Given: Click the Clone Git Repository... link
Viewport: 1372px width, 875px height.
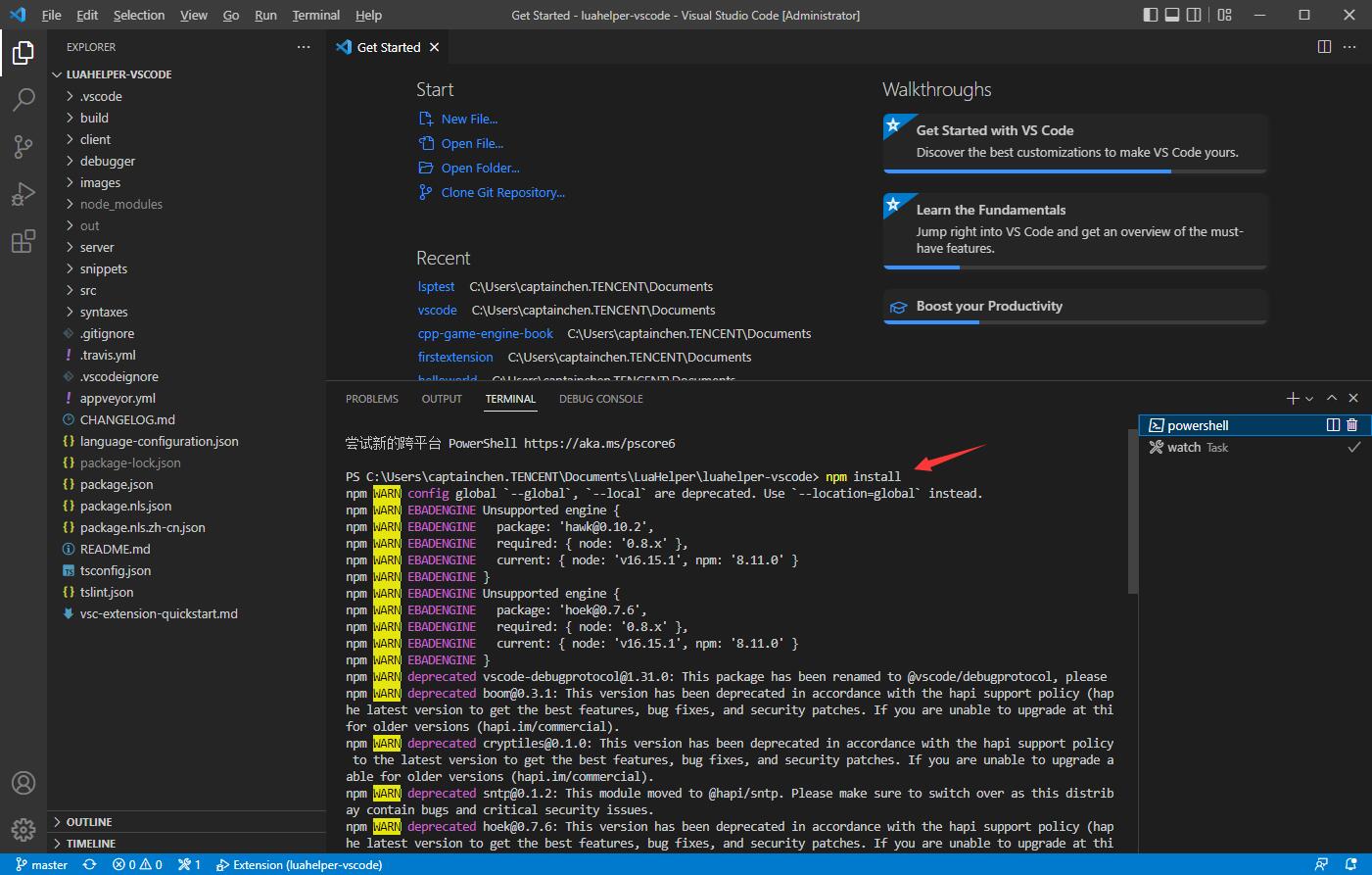Looking at the screenshot, I should click(x=502, y=192).
